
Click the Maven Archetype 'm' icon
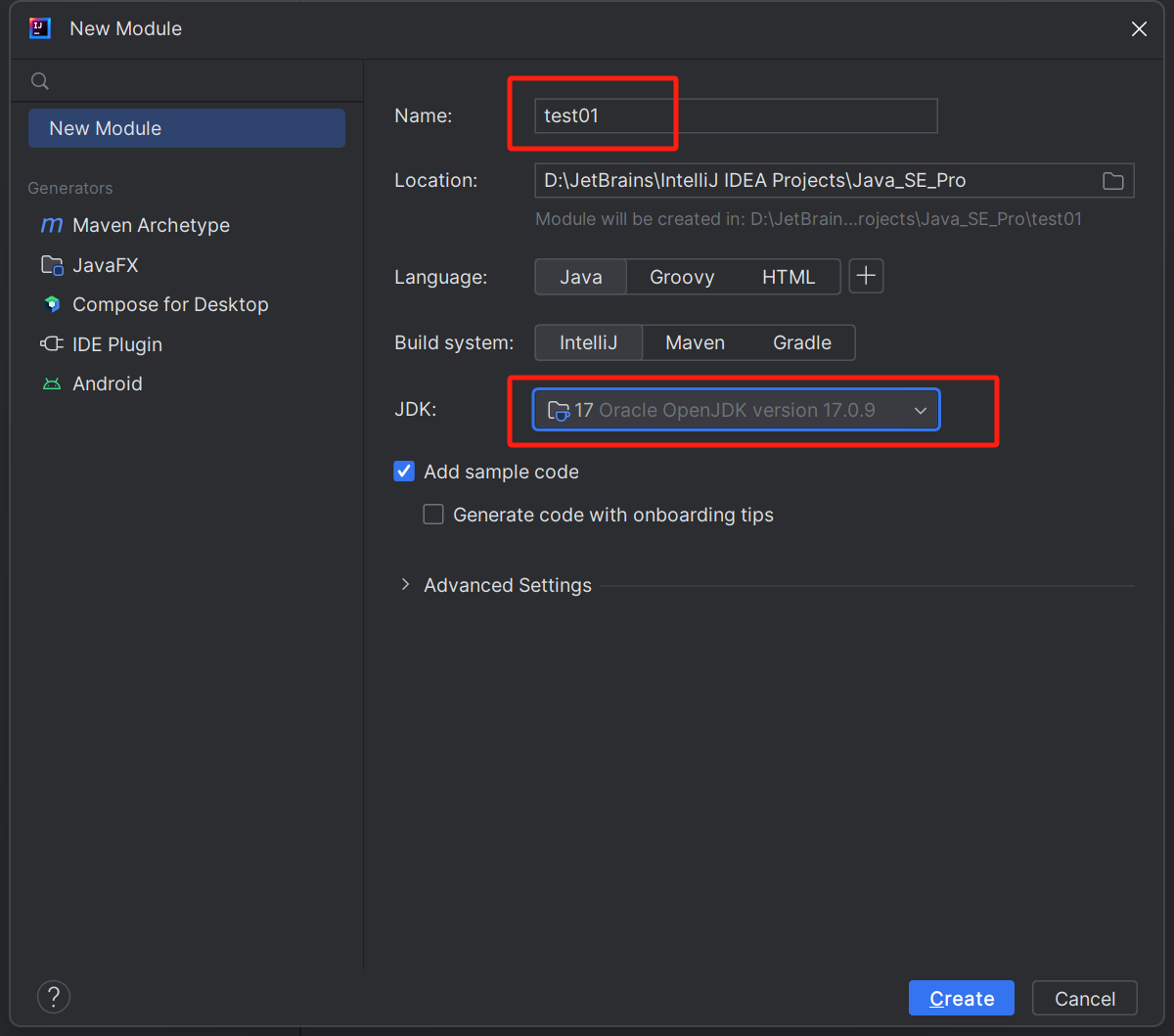tap(51, 225)
